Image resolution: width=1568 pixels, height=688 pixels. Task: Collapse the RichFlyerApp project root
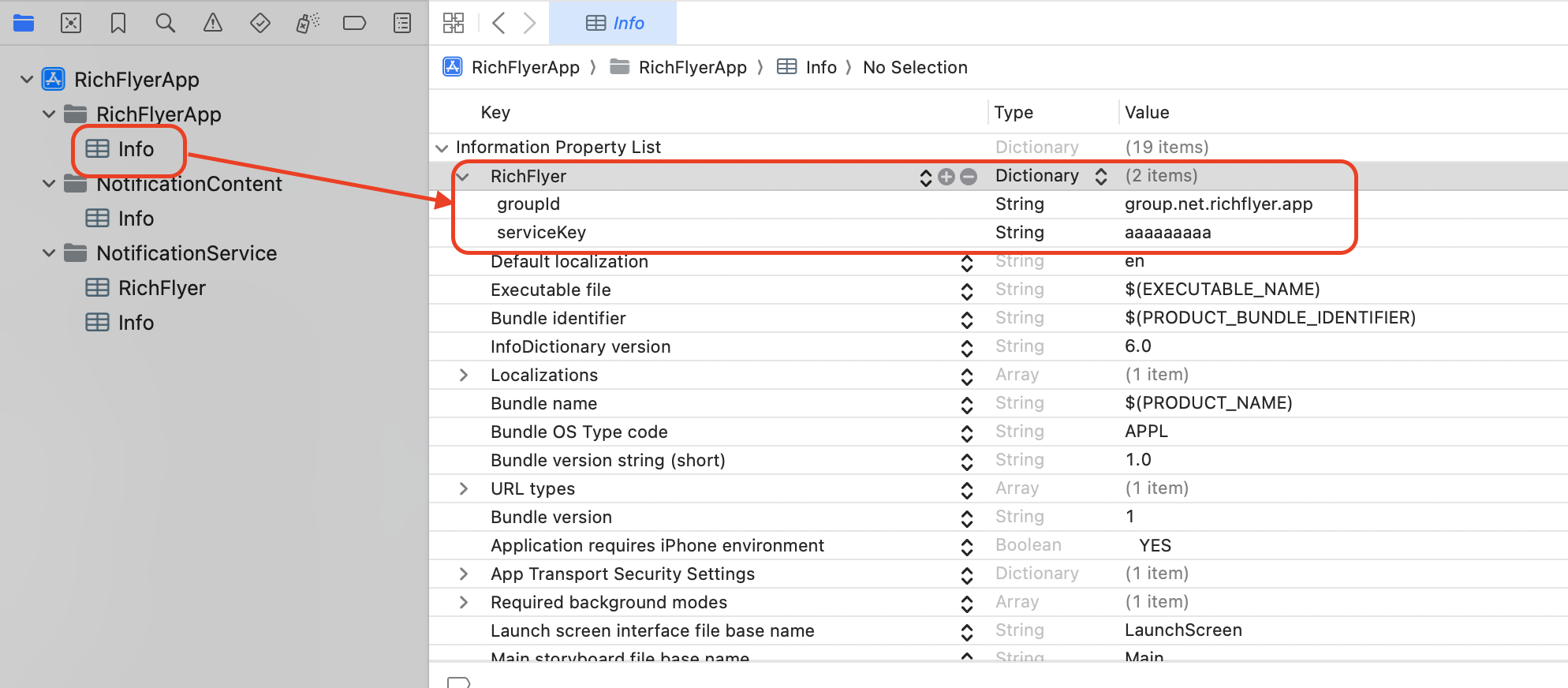pos(27,80)
